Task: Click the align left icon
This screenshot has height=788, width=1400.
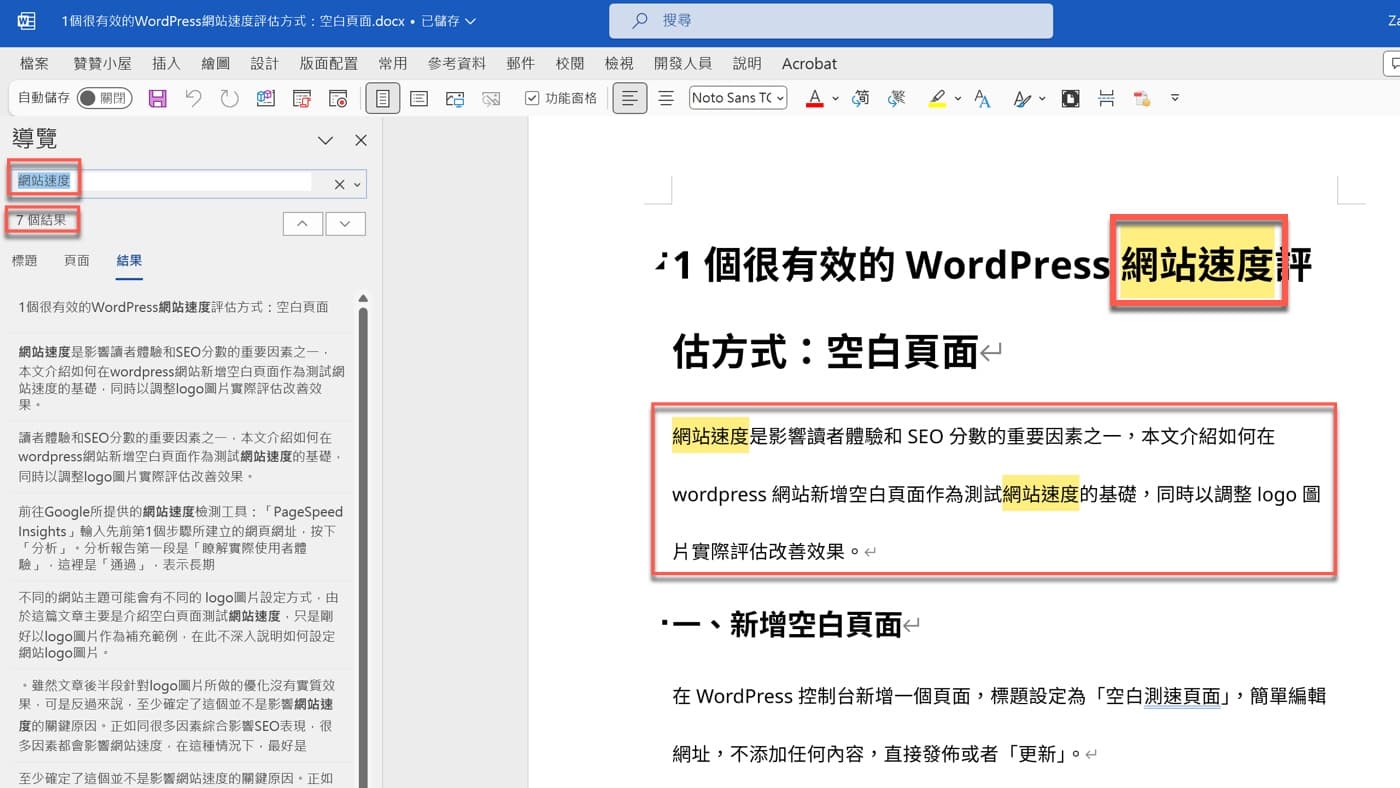Action: point(629,98)
